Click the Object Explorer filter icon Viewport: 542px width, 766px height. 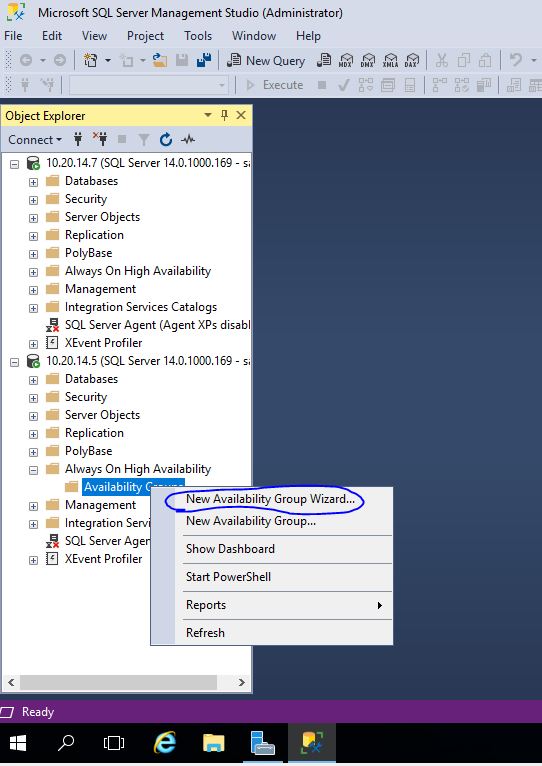click(x=144, y=140)
